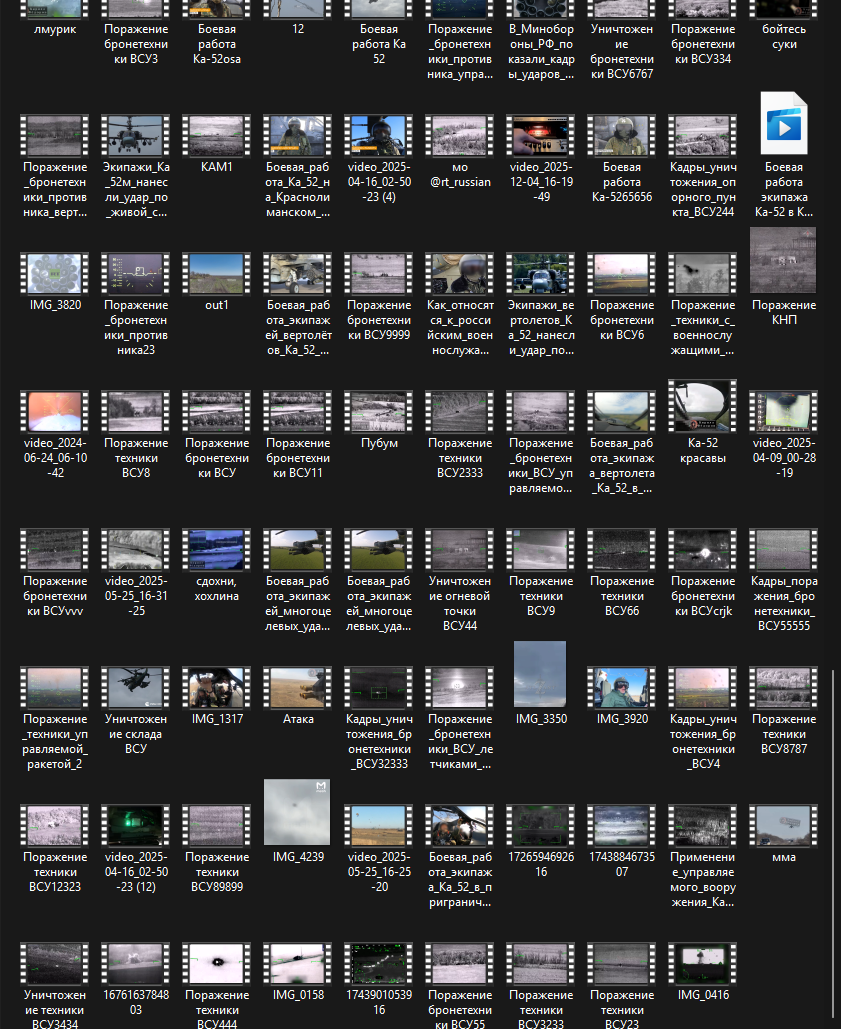Select the IMG_3350 image file
The width and height of the screenshot is (841, 1029).
point(541,684)
